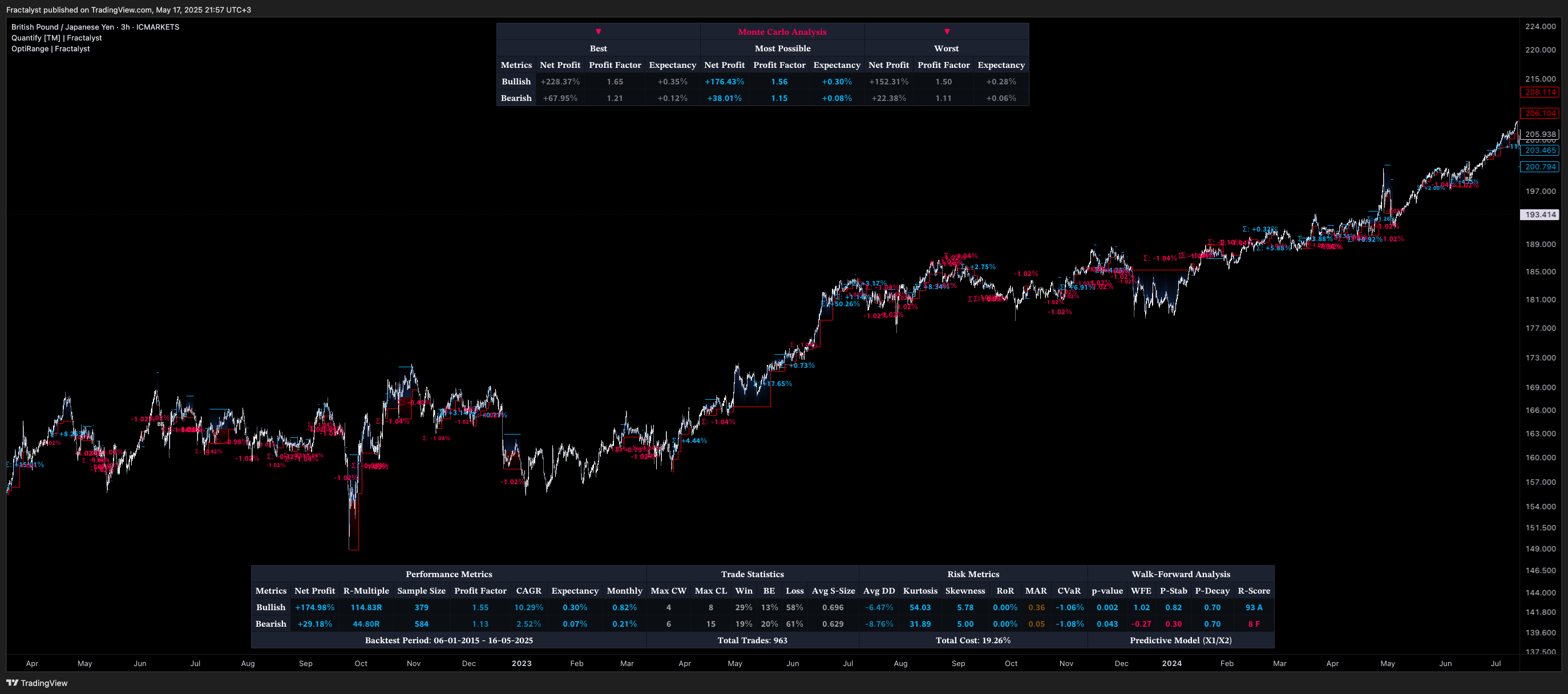
Task: Select the '+228.37%' best bullish net profit
Action: pyautogui.click(x=560, y=82)
